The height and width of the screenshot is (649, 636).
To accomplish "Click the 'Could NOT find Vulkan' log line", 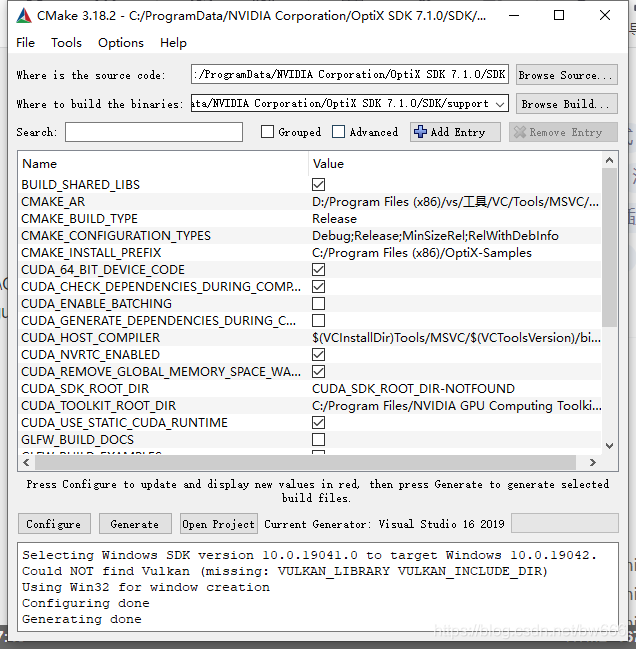I will [285, 571].
